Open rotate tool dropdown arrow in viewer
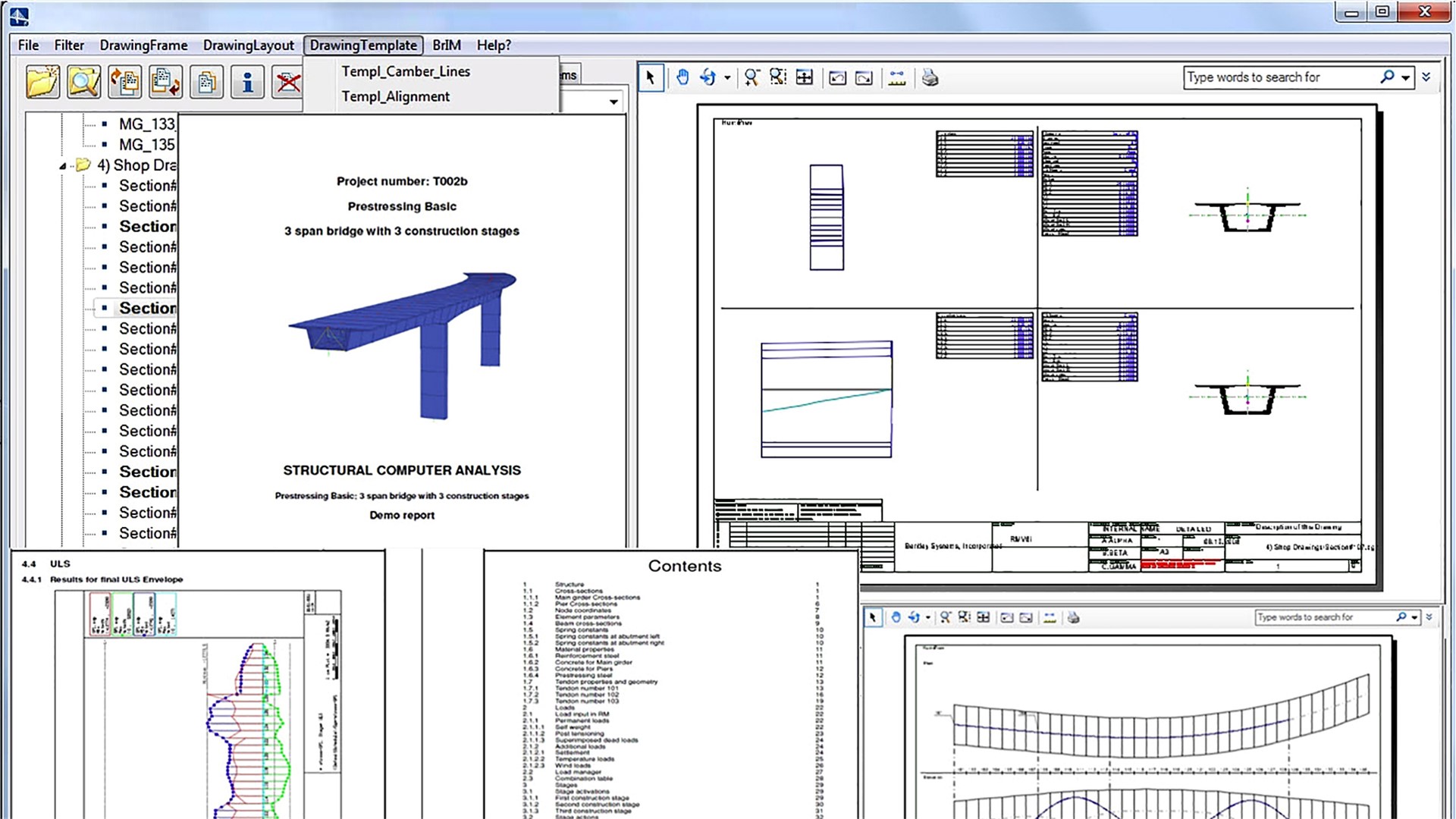This screenshot has height=819, width=1456. coord(727,77)
